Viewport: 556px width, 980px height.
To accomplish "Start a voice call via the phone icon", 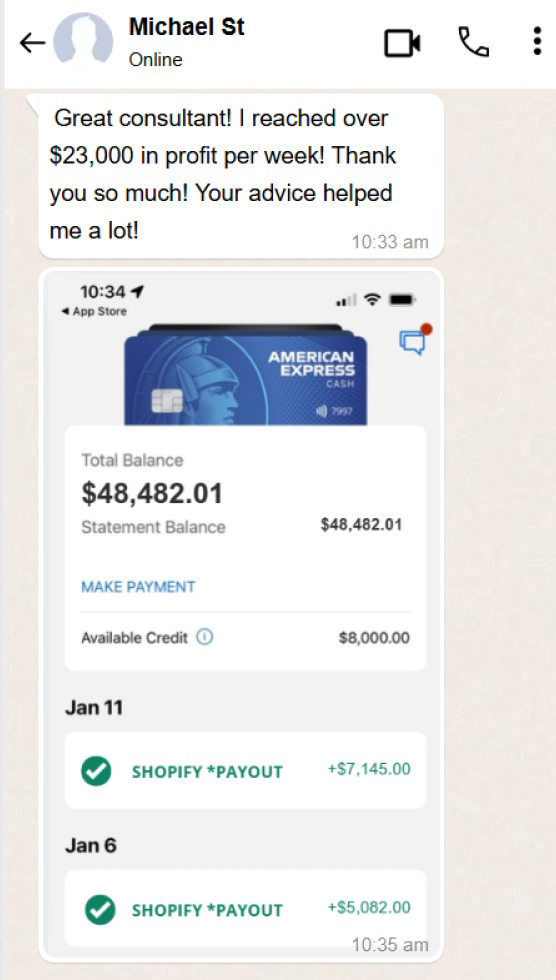I will [473, 42].
